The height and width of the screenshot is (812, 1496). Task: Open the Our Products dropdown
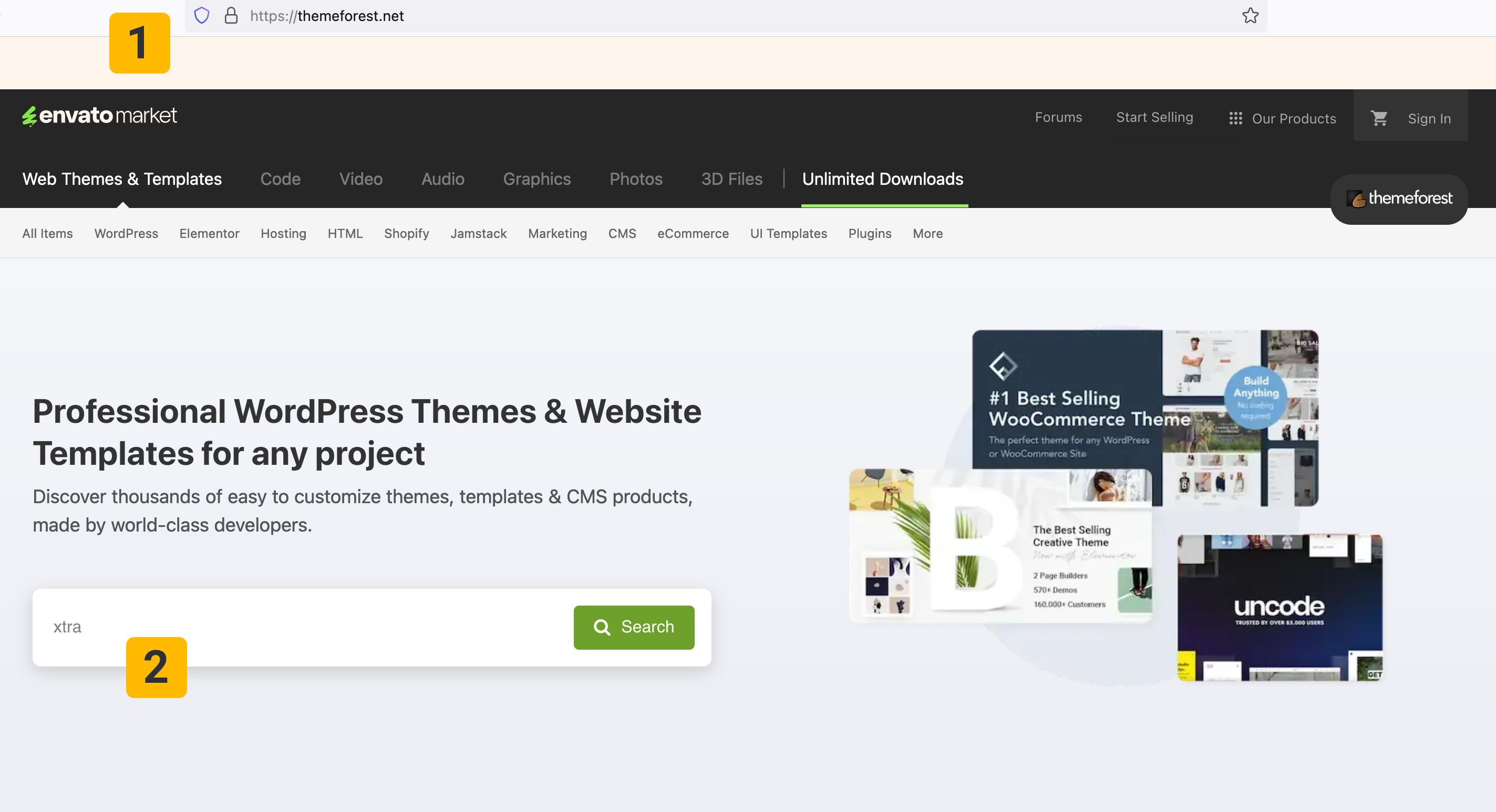(x=1293, y=118)
